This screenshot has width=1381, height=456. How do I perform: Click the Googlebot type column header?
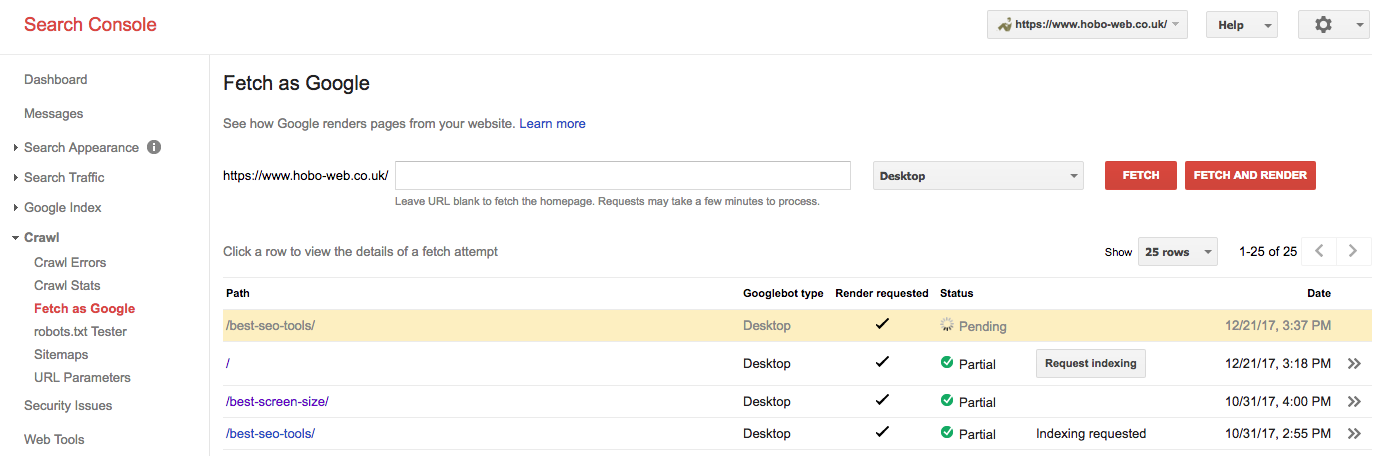(783, 293)
